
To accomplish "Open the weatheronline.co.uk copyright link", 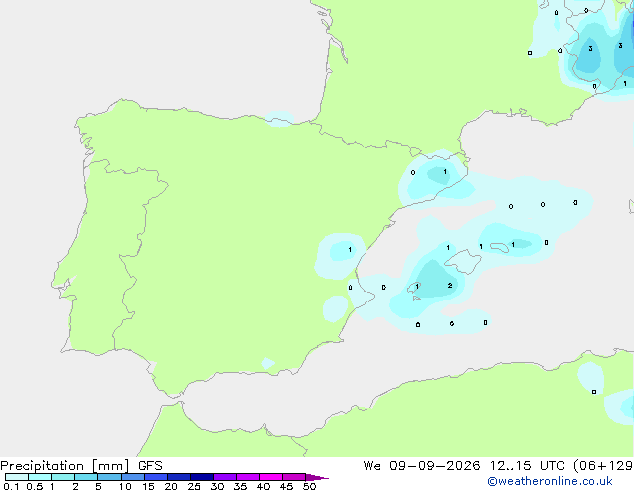I will [x=550, y=481].
